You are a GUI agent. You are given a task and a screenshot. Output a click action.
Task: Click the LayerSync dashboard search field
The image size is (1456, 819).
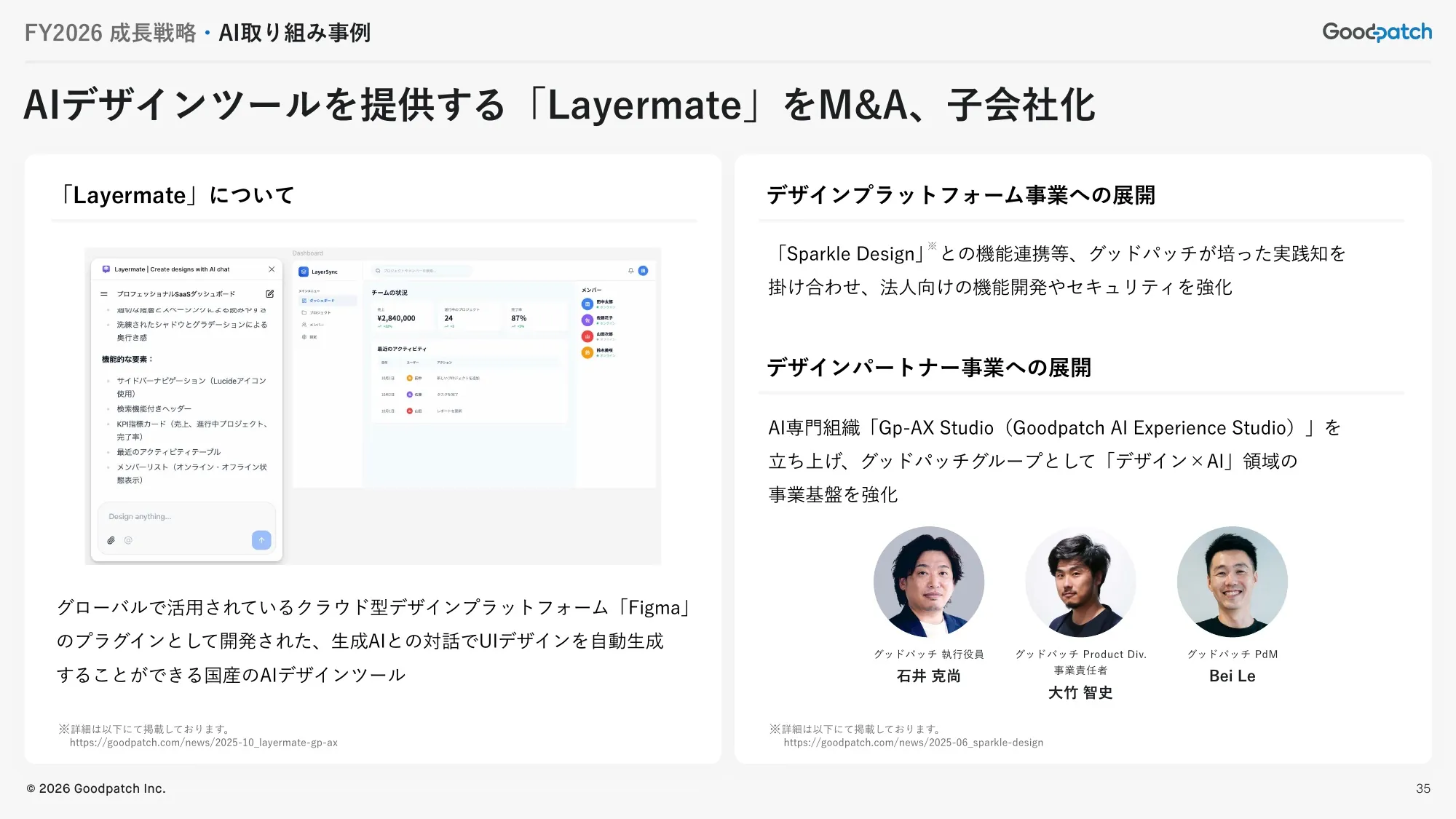tap(421, 271)
